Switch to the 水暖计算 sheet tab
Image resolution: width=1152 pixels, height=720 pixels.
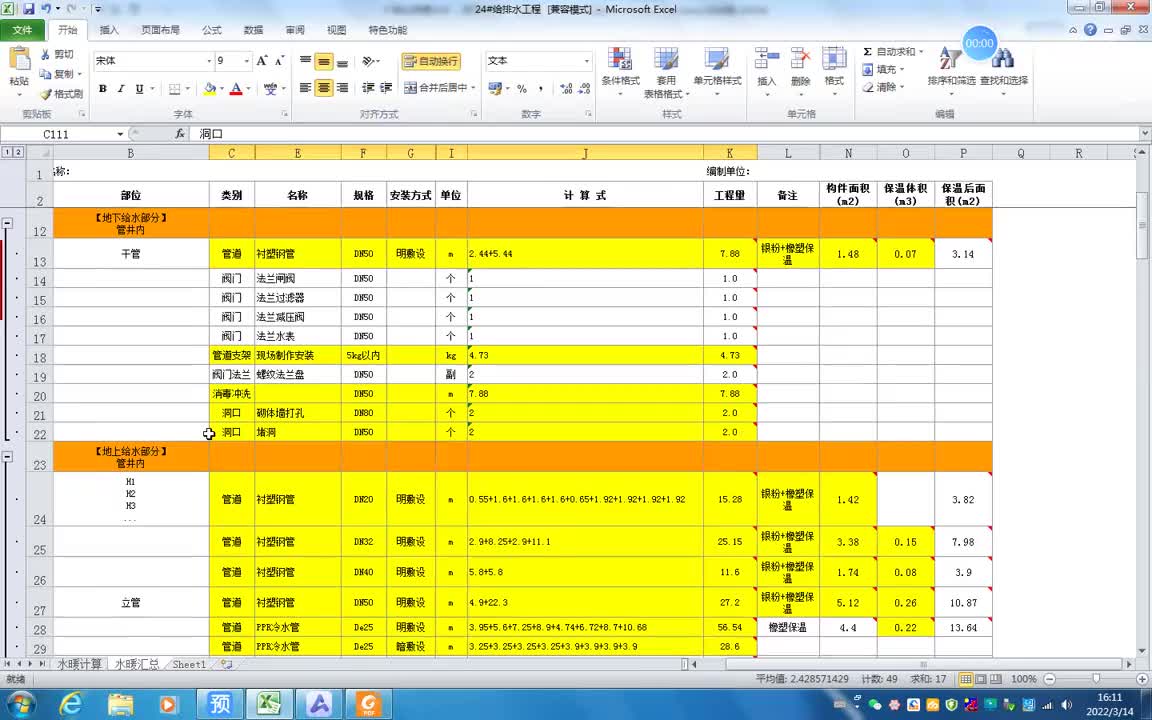click(80, 664)
